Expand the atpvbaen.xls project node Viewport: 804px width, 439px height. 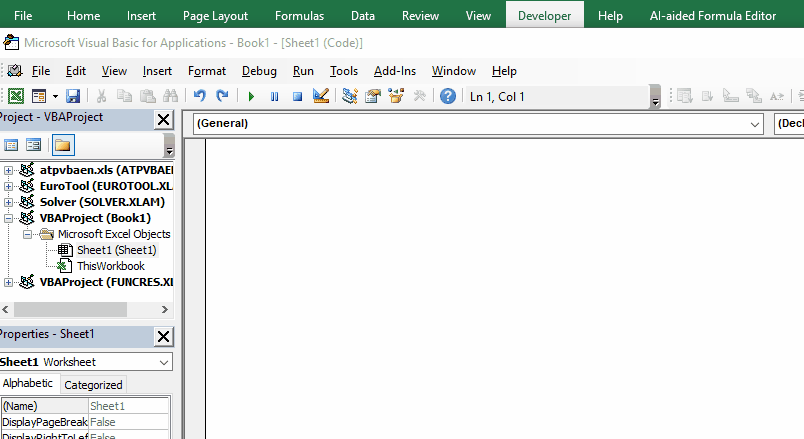point(8,170)
